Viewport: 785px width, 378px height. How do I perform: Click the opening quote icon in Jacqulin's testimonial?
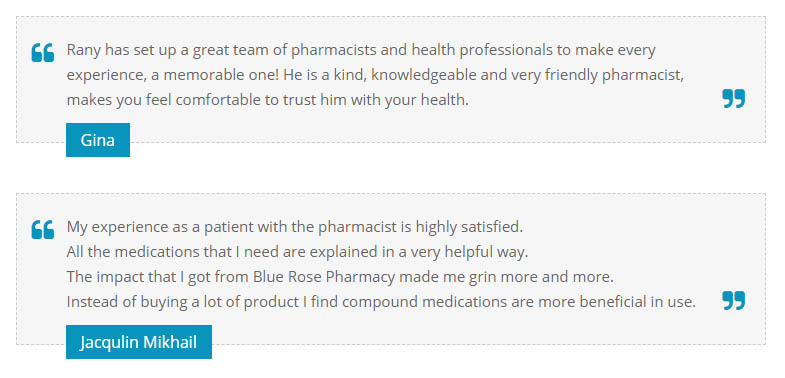43,229
